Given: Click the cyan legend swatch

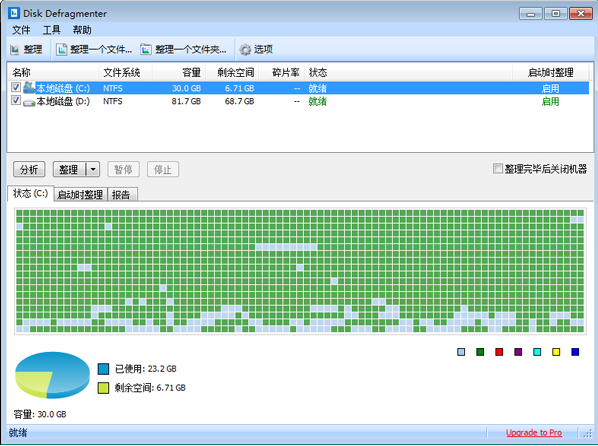Looking at the screenshot, I should point(537,352).
